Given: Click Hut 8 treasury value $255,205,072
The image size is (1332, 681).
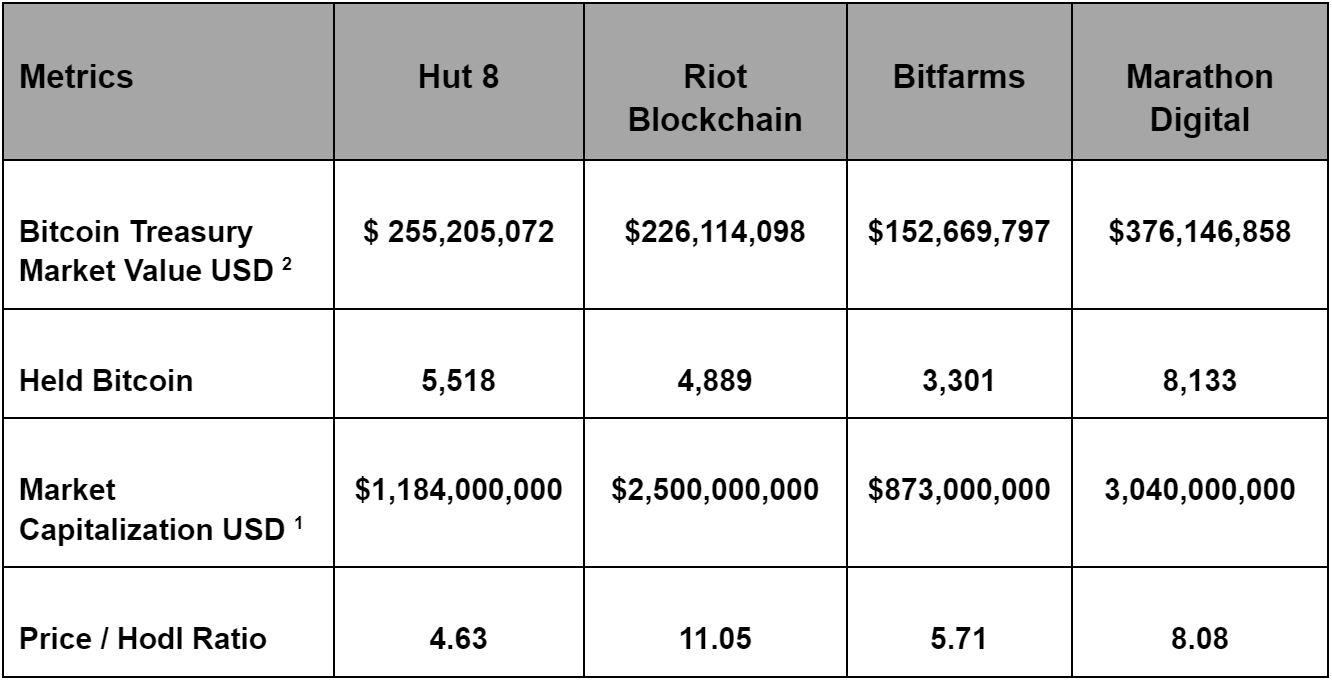Looking at the screenshot, I should pyautogui.click(x=459, y=234).
